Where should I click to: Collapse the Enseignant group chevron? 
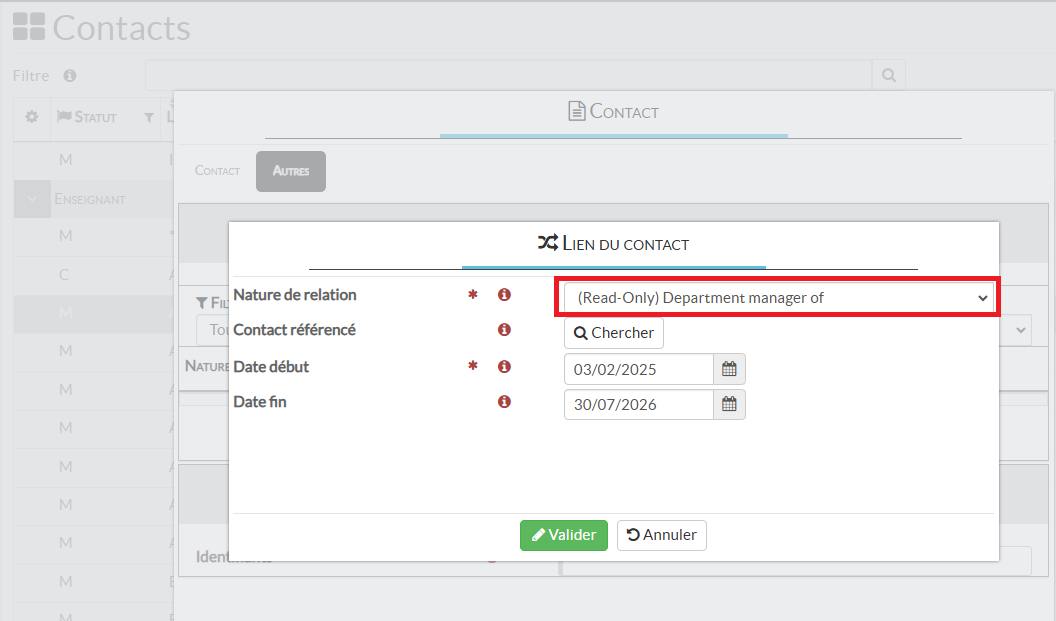coord(32,199)
